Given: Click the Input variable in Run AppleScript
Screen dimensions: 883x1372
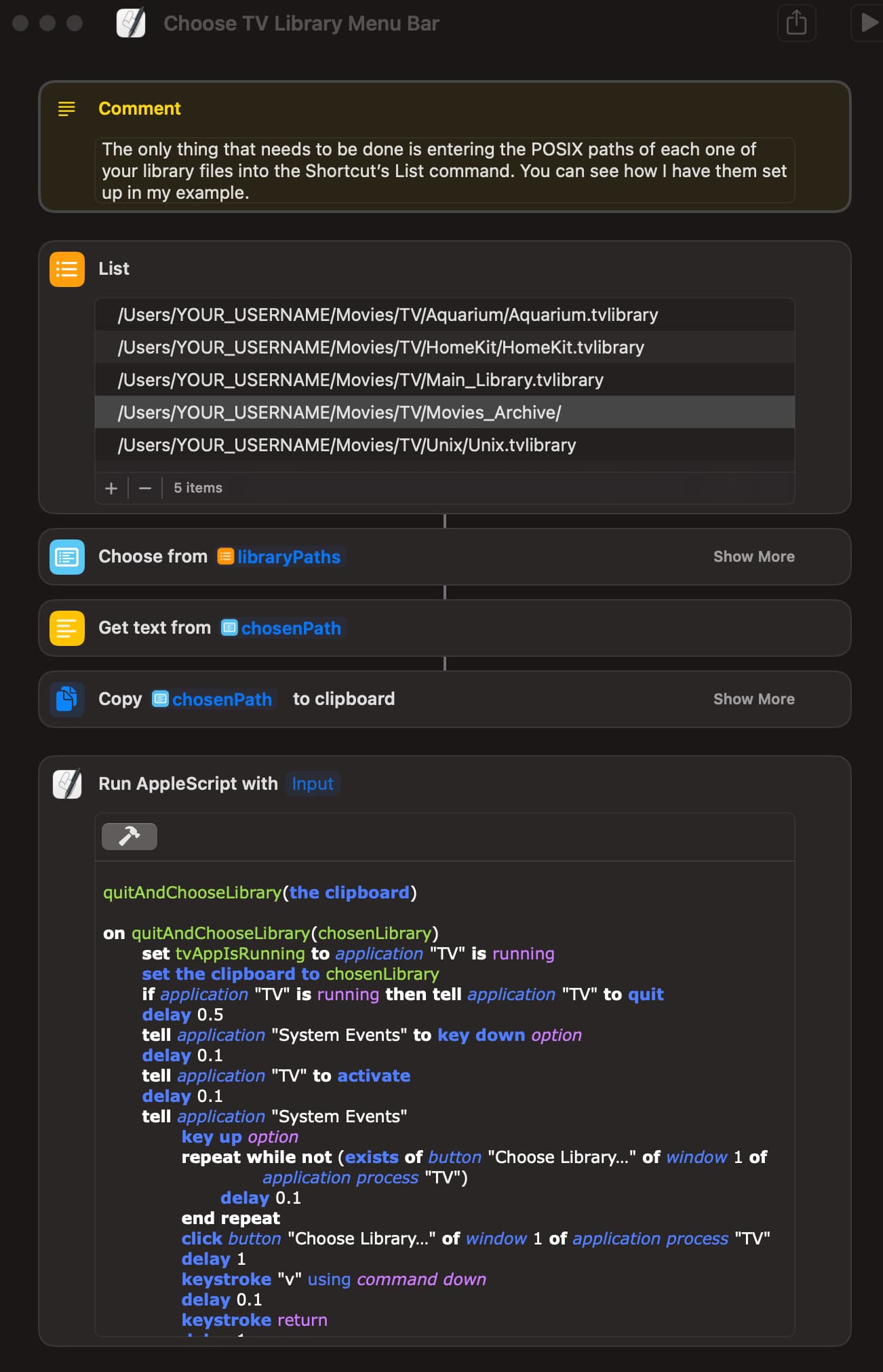Looking at the screenshot, I should 313,784.
